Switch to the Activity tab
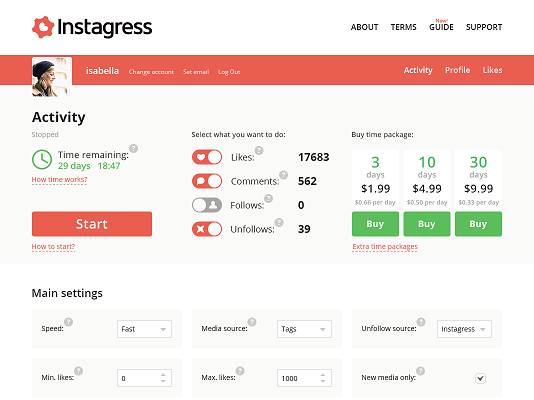 (418, 70)
